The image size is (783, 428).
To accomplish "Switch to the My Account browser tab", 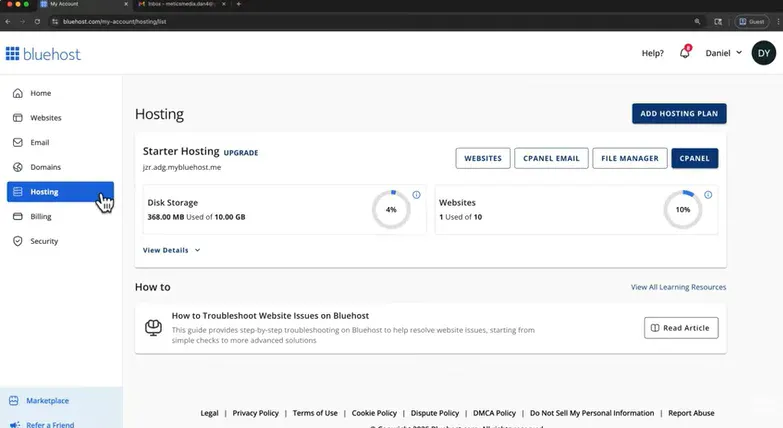I will pos(82,4).
